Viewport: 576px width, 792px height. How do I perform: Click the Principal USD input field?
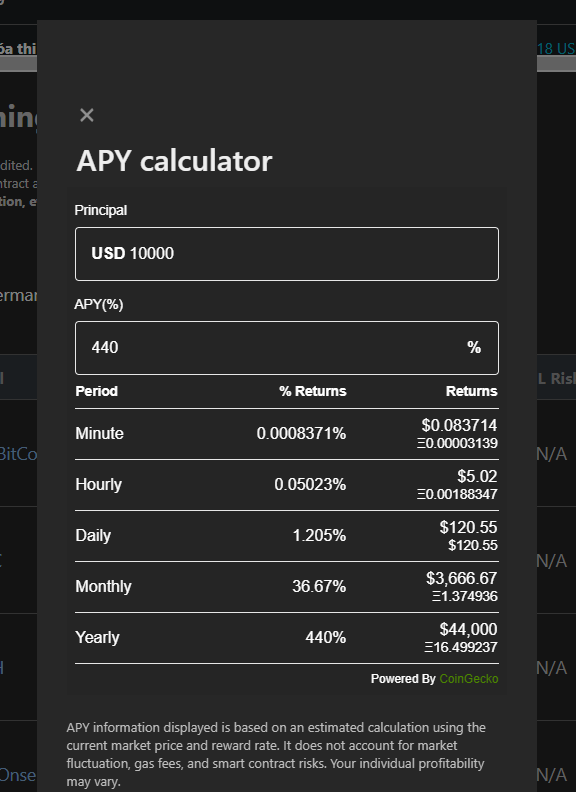pyautogui.click(x=286, y=254)
